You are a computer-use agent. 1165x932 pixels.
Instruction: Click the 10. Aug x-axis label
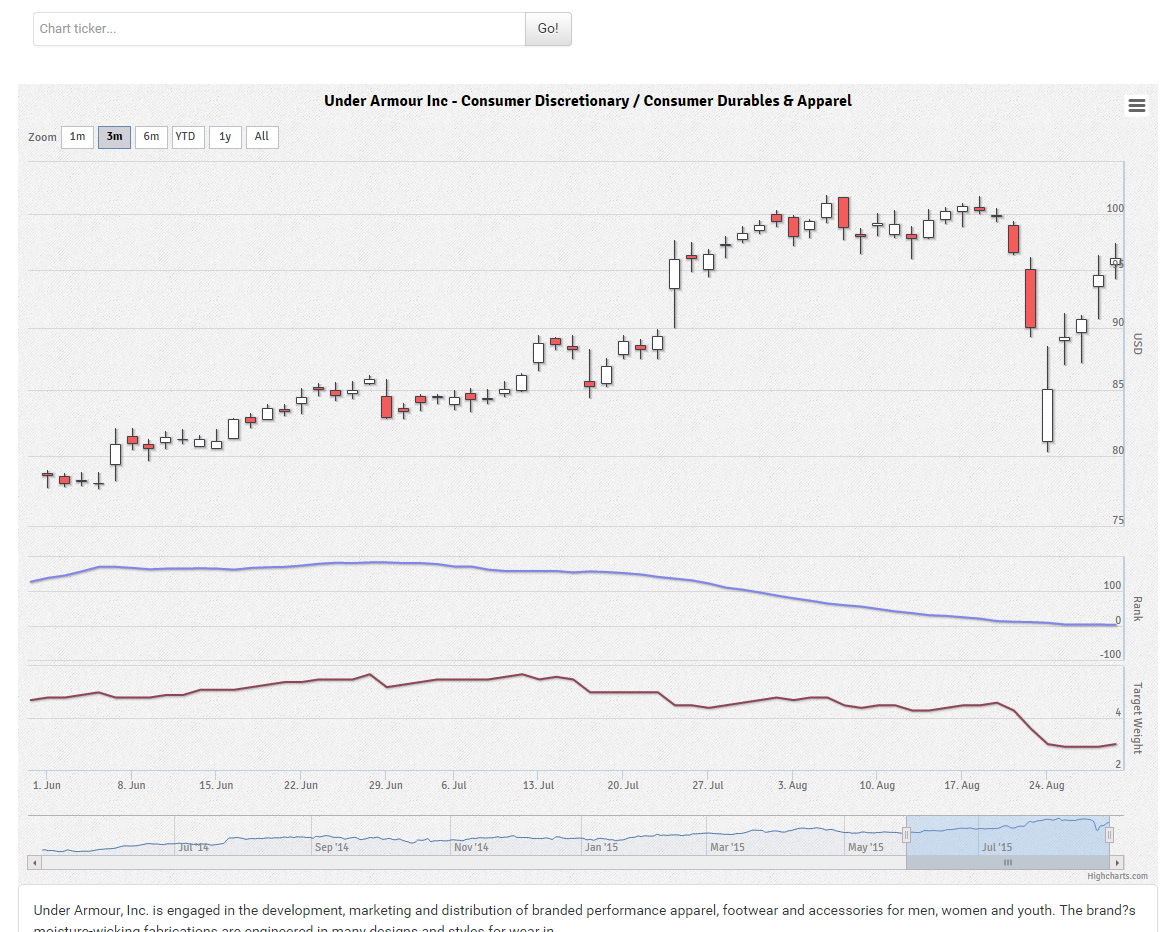coord(877,785)
